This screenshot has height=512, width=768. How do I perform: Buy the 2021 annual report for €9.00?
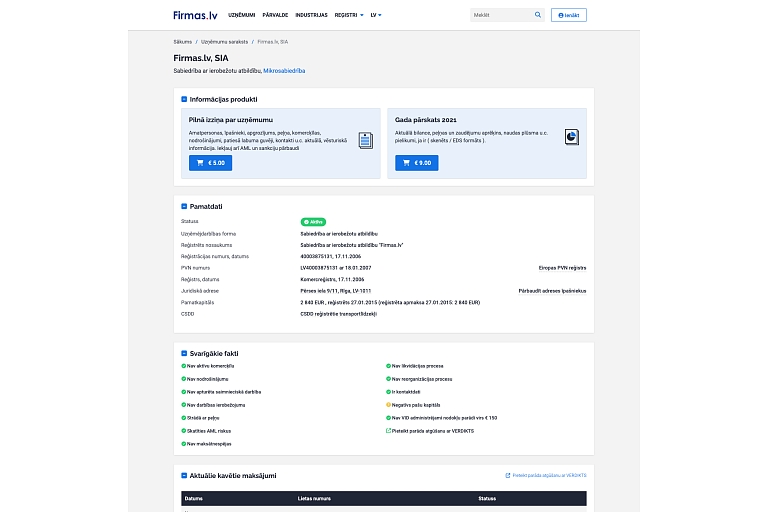(417, 163)
